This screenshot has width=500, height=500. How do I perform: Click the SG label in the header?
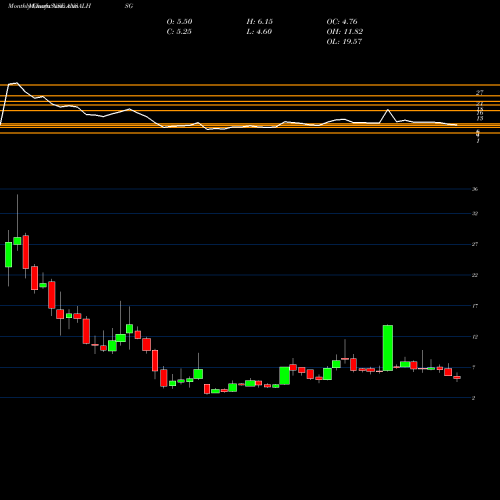point(129,6)
